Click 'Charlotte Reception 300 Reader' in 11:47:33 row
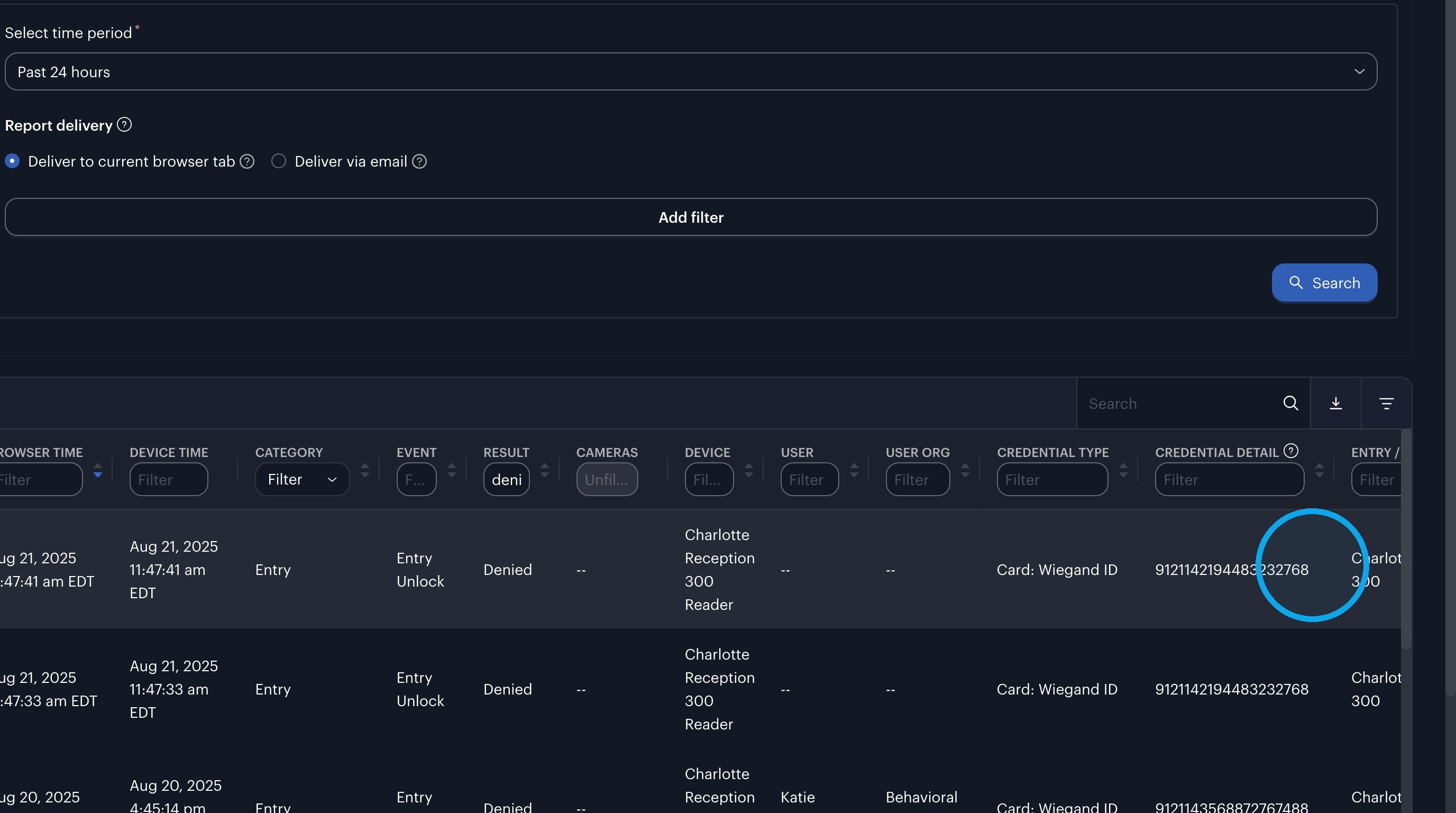Viewport: 1456px width, 813px height. [x=719, y=689]
